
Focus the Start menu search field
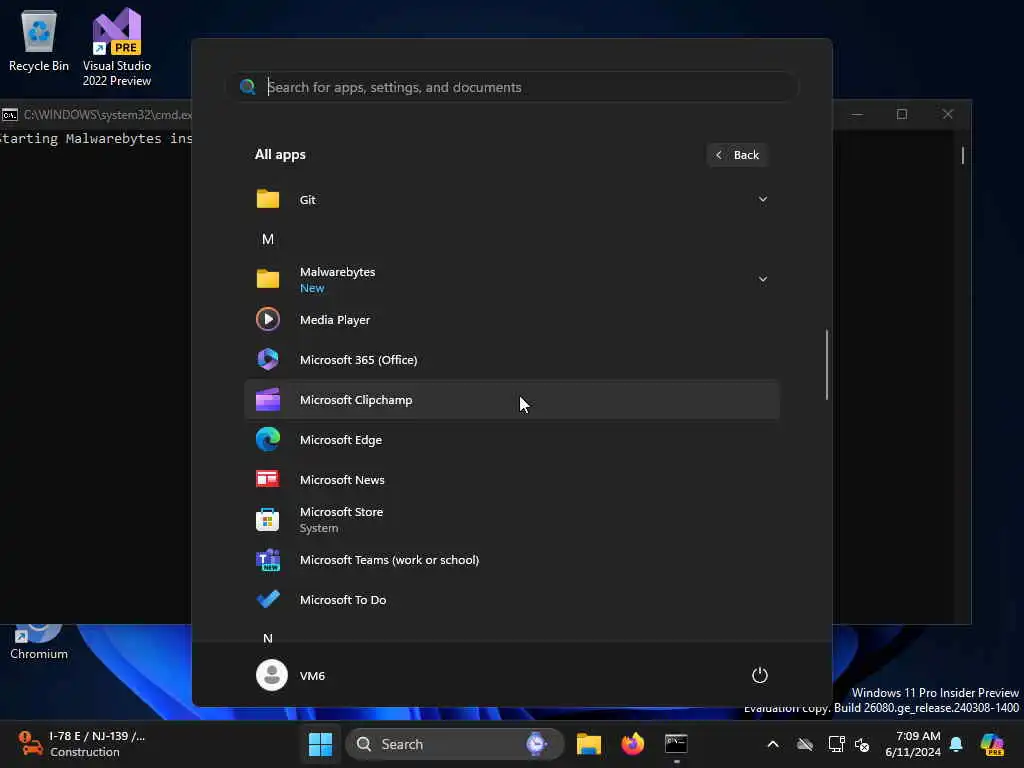tap(512, 87)
